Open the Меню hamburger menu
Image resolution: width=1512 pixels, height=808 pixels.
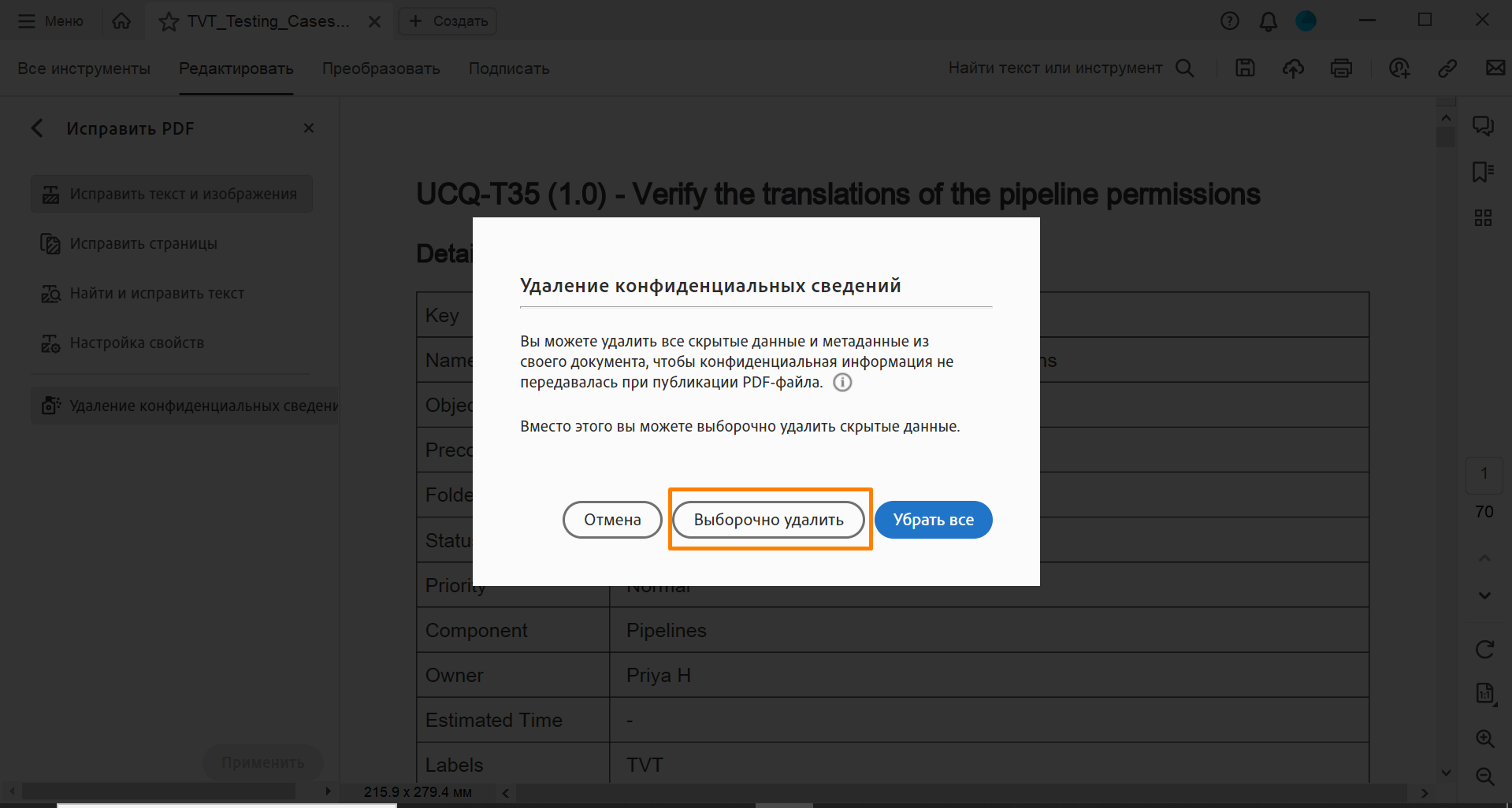pyautogui.click(x=50, y=21)
